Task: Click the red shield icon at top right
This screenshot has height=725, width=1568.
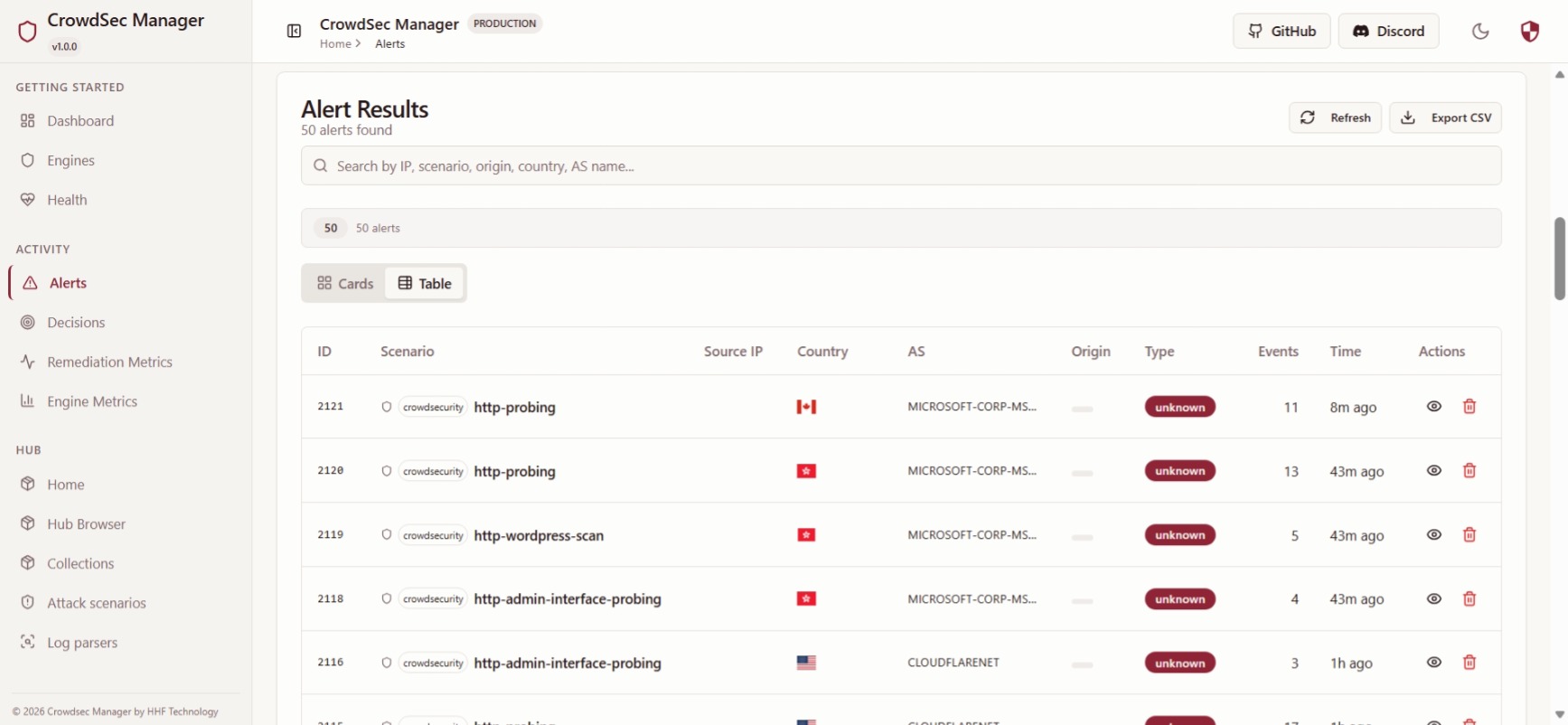Action: [x=1529, y=32]
